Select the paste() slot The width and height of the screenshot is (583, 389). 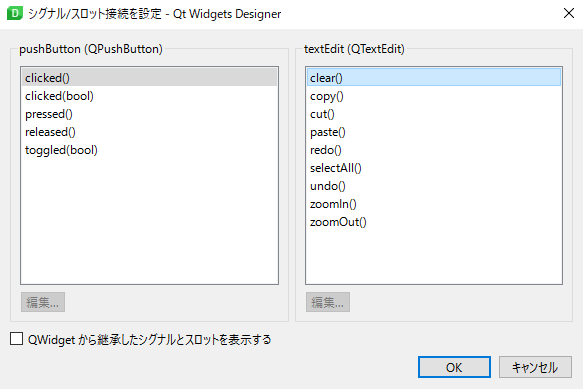click(434, 132)
